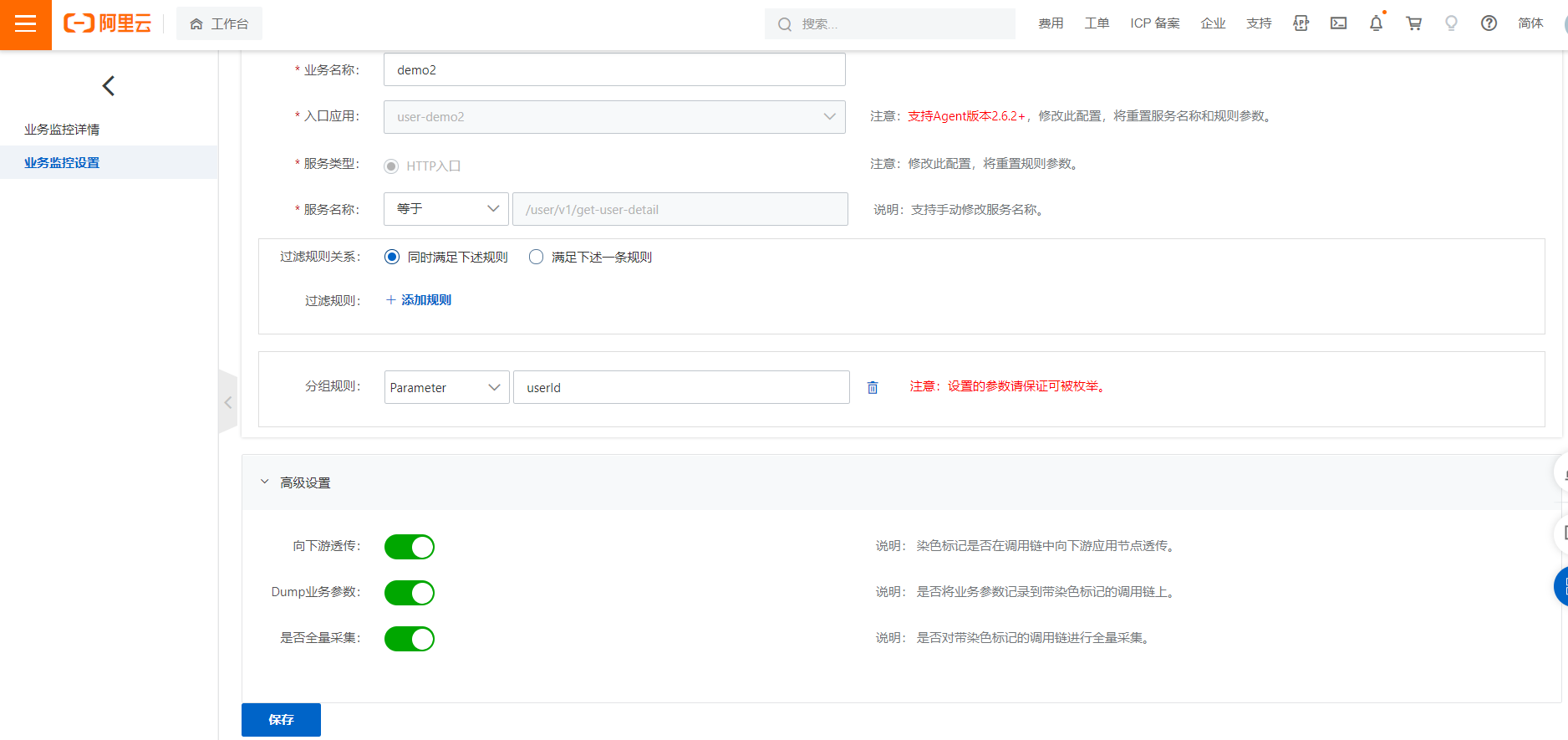Click the 保存 save button
The width and height of the screenshot is (1568, 740).
click(x=281, y=720)
